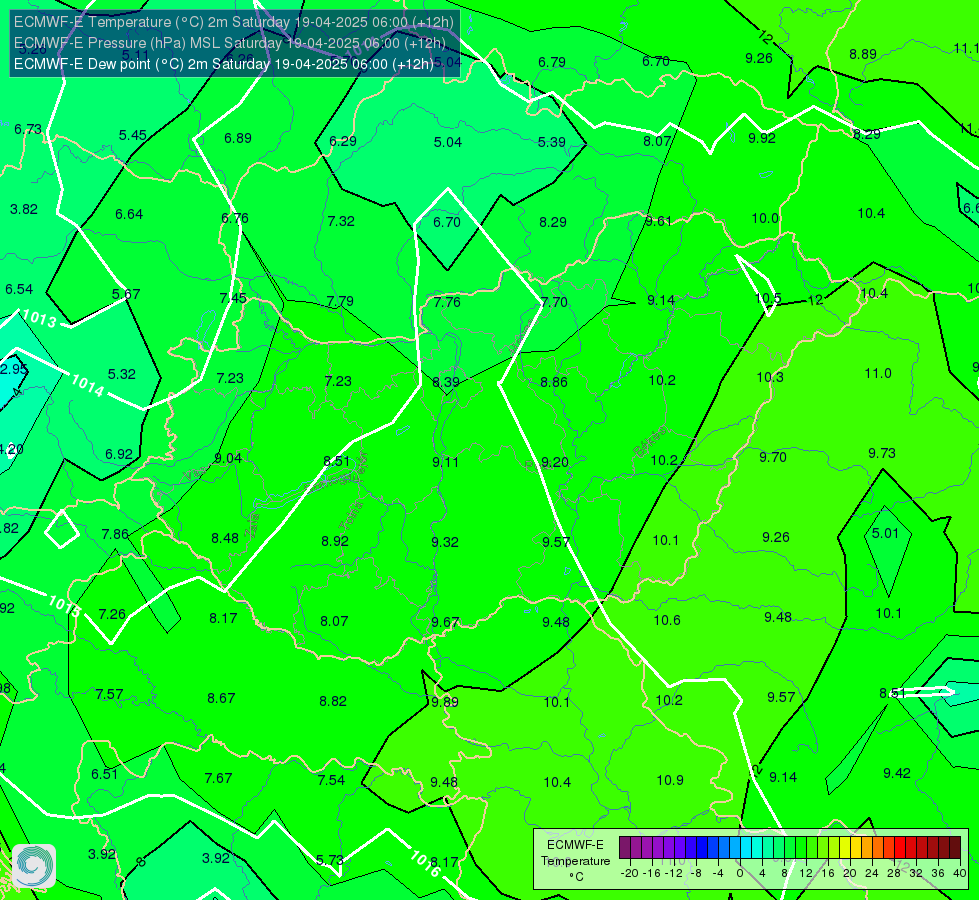
Task: Click the 10.5 dew point value
Action: click(x=768, y=298)
